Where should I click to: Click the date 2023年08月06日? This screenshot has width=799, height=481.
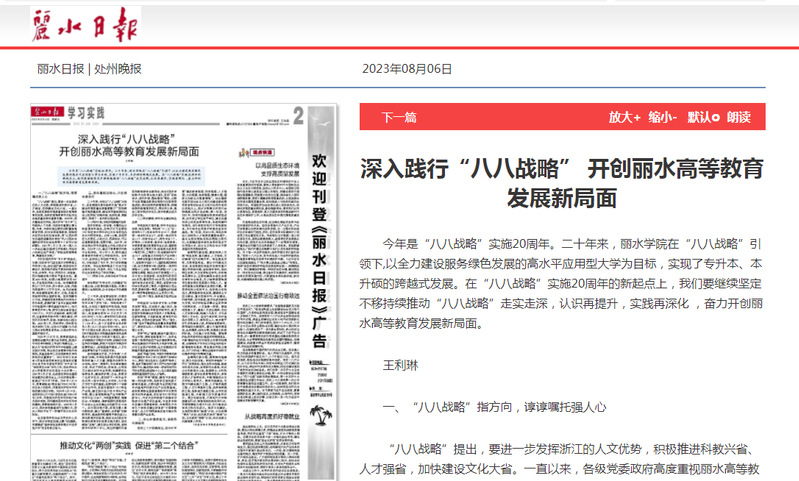[x=407, y=69]
